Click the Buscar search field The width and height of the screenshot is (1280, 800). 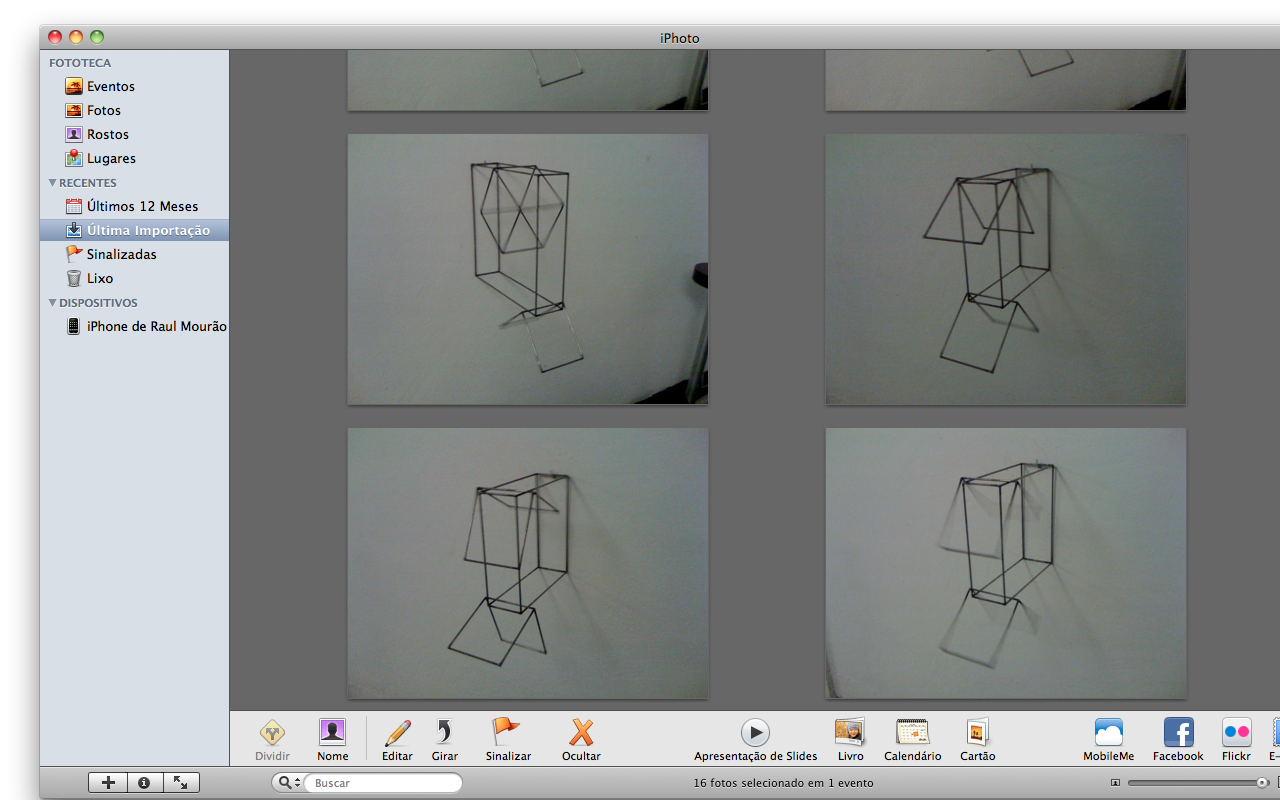click(383, 783)
